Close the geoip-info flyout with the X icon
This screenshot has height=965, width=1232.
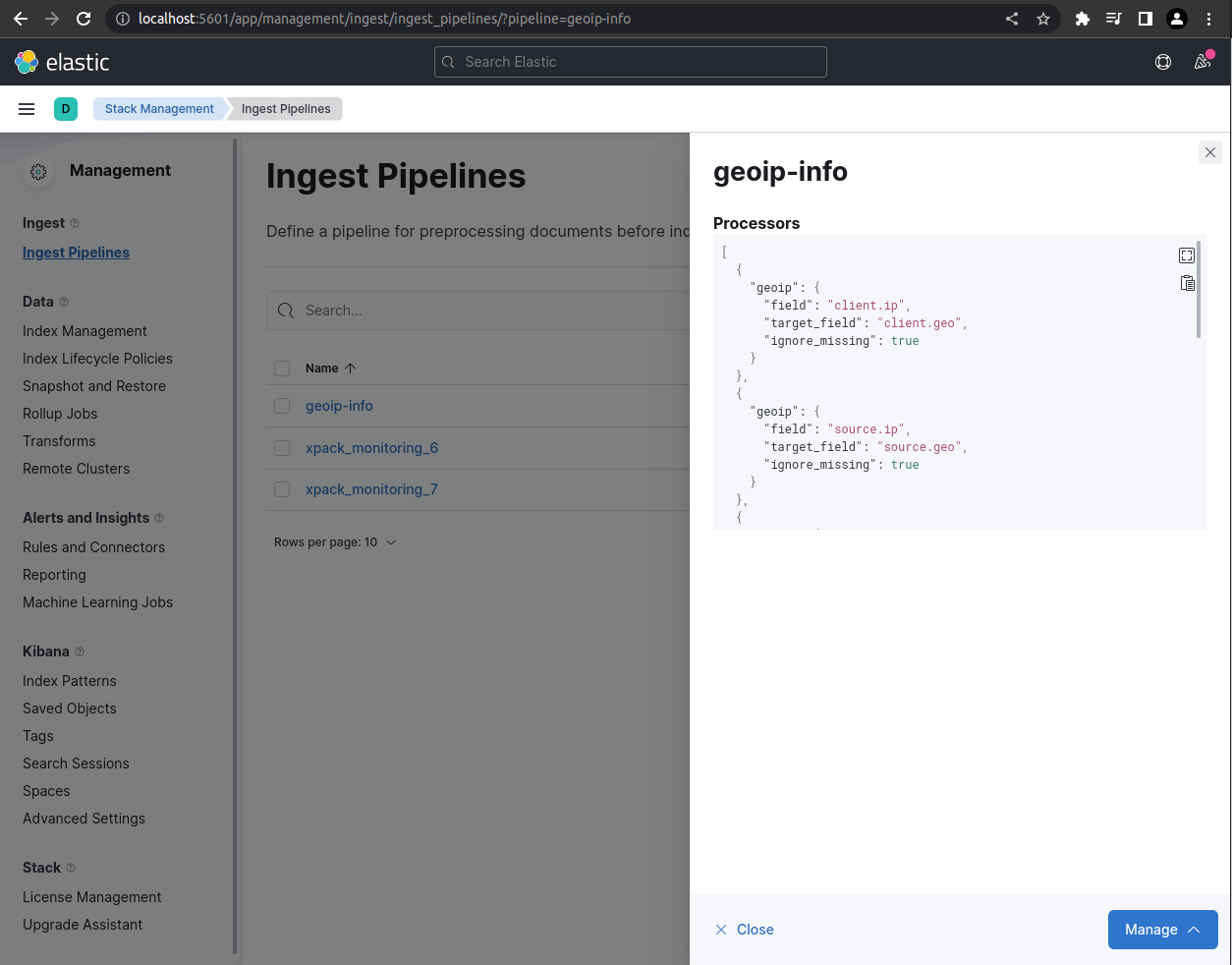pos(1210,152)
